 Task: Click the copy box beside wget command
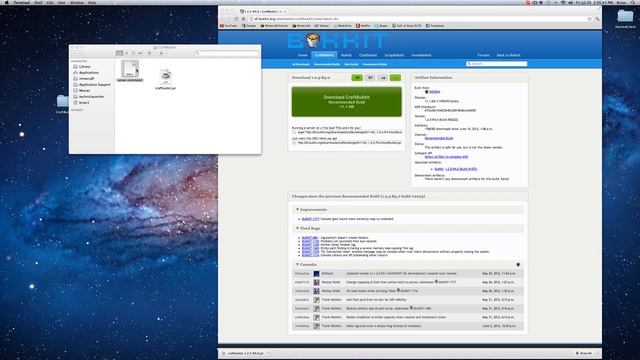coord(294,132)
